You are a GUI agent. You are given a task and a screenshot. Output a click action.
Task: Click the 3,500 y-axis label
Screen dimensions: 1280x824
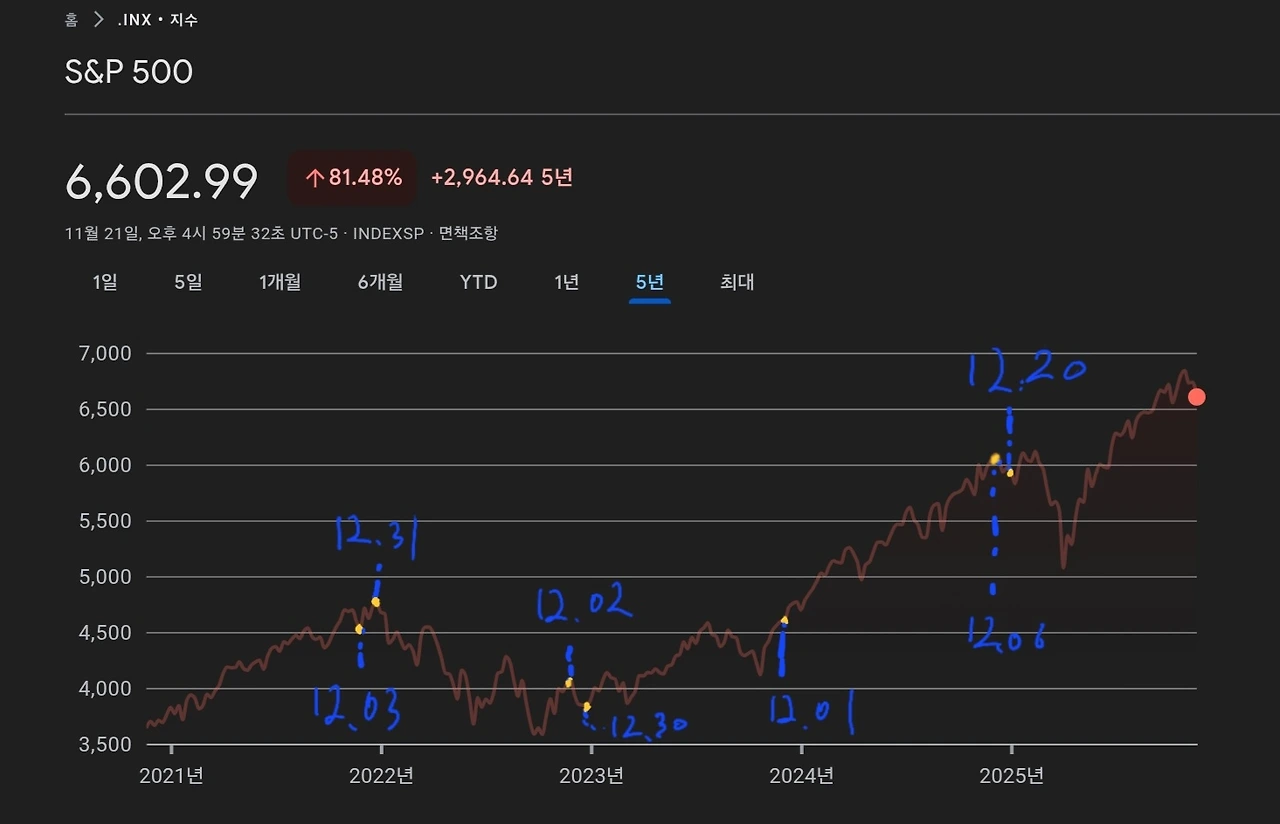click(103, 745)
